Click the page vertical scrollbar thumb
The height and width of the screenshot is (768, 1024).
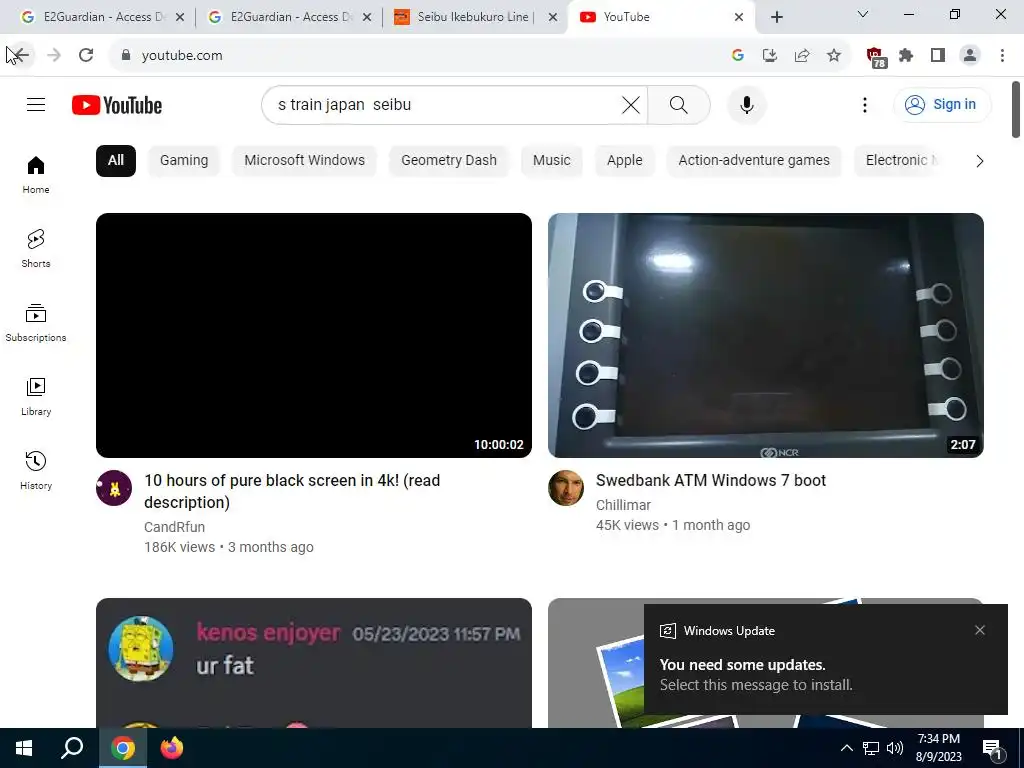(1016, 110)
